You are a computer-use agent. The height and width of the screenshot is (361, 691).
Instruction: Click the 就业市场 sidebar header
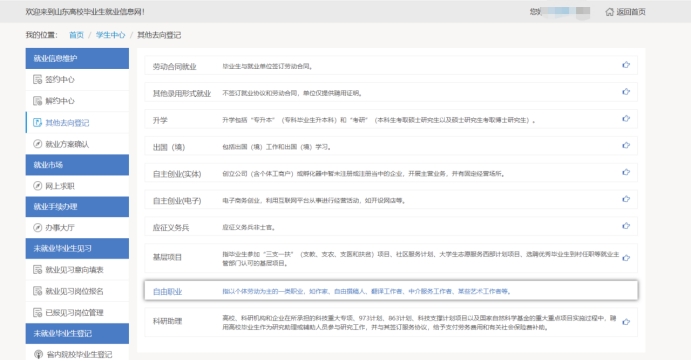pyautogui.click(x=77, y=165)
